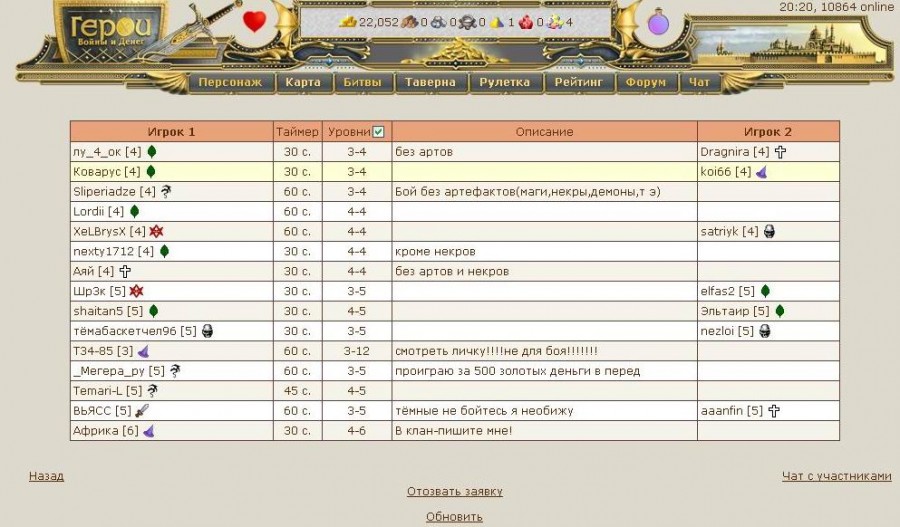Viewport: 900px width, 527px height.
Task: Click the Отозвать заявку link
Action: pyautogui.click(x=454, y=492)
